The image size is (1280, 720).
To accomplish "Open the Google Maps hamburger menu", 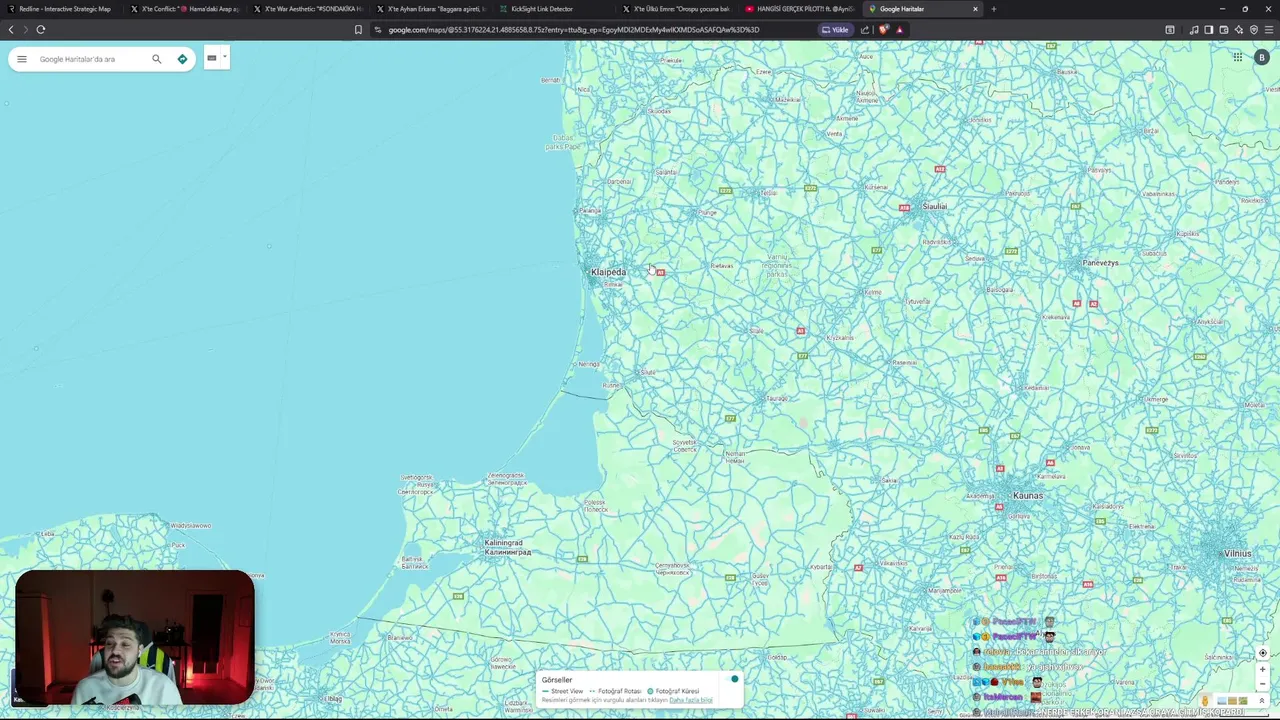I will (22, 59).
